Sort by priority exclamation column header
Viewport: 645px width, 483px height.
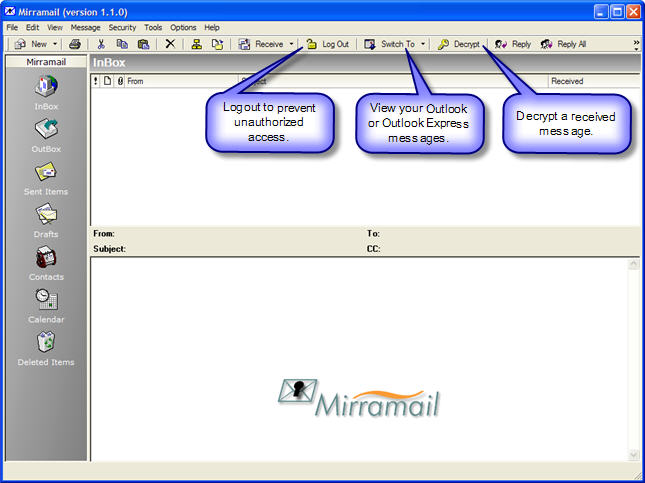(96, 81)
